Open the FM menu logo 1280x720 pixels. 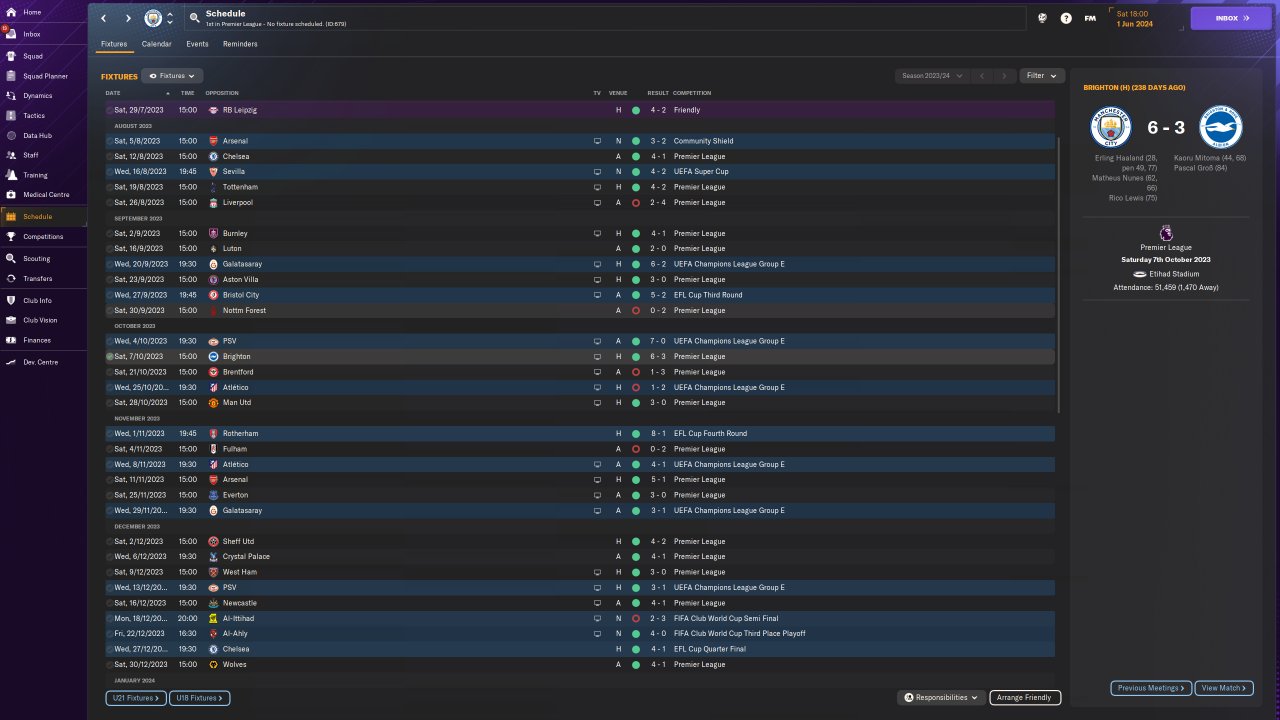[x=1090, y=18]
